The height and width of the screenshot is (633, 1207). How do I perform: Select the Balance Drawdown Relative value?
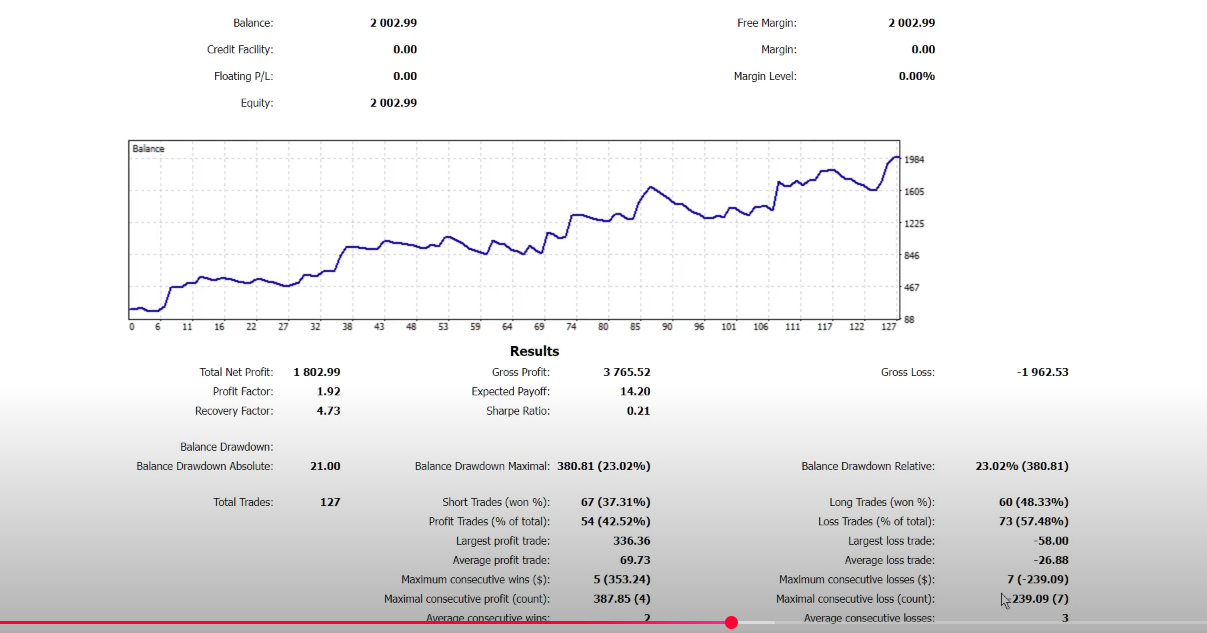tap(1022, 466)
